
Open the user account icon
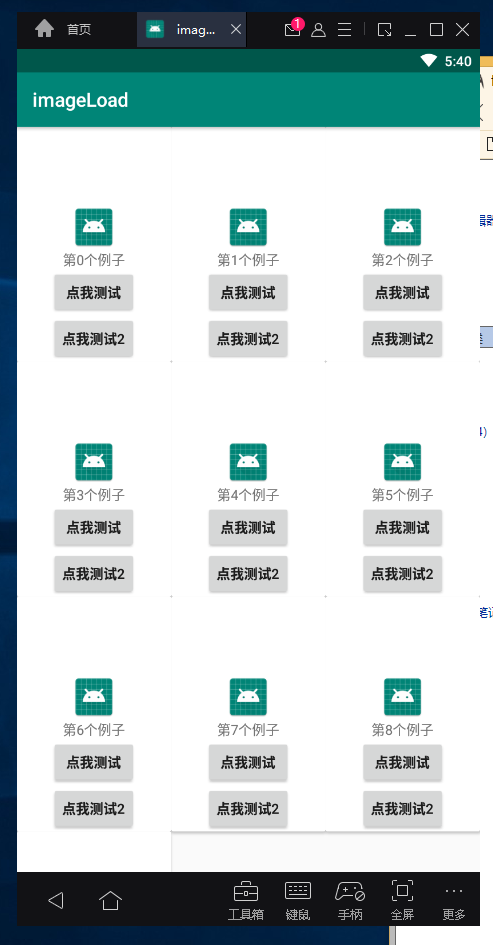[318, 30]
